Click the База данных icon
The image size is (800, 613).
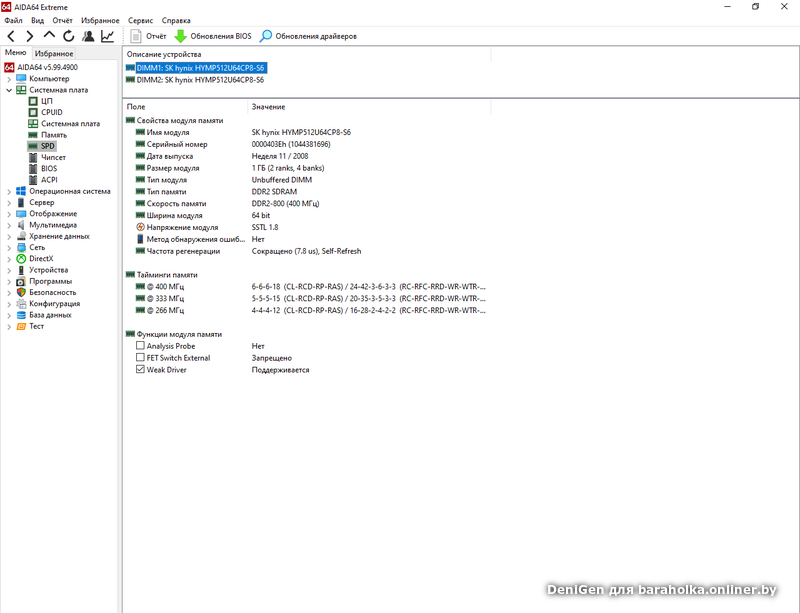[21, 315]
